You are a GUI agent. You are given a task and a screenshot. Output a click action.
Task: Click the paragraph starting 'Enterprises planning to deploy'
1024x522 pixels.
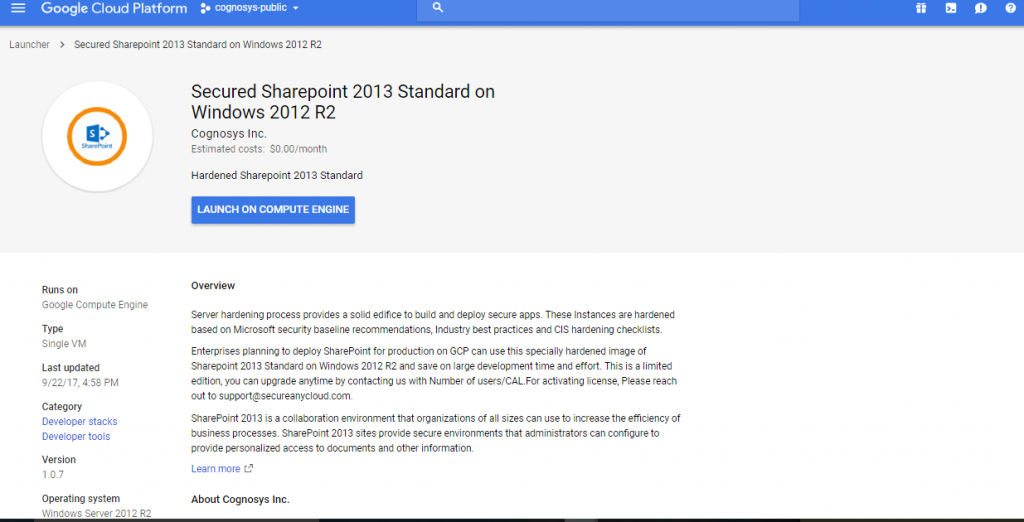432,374
